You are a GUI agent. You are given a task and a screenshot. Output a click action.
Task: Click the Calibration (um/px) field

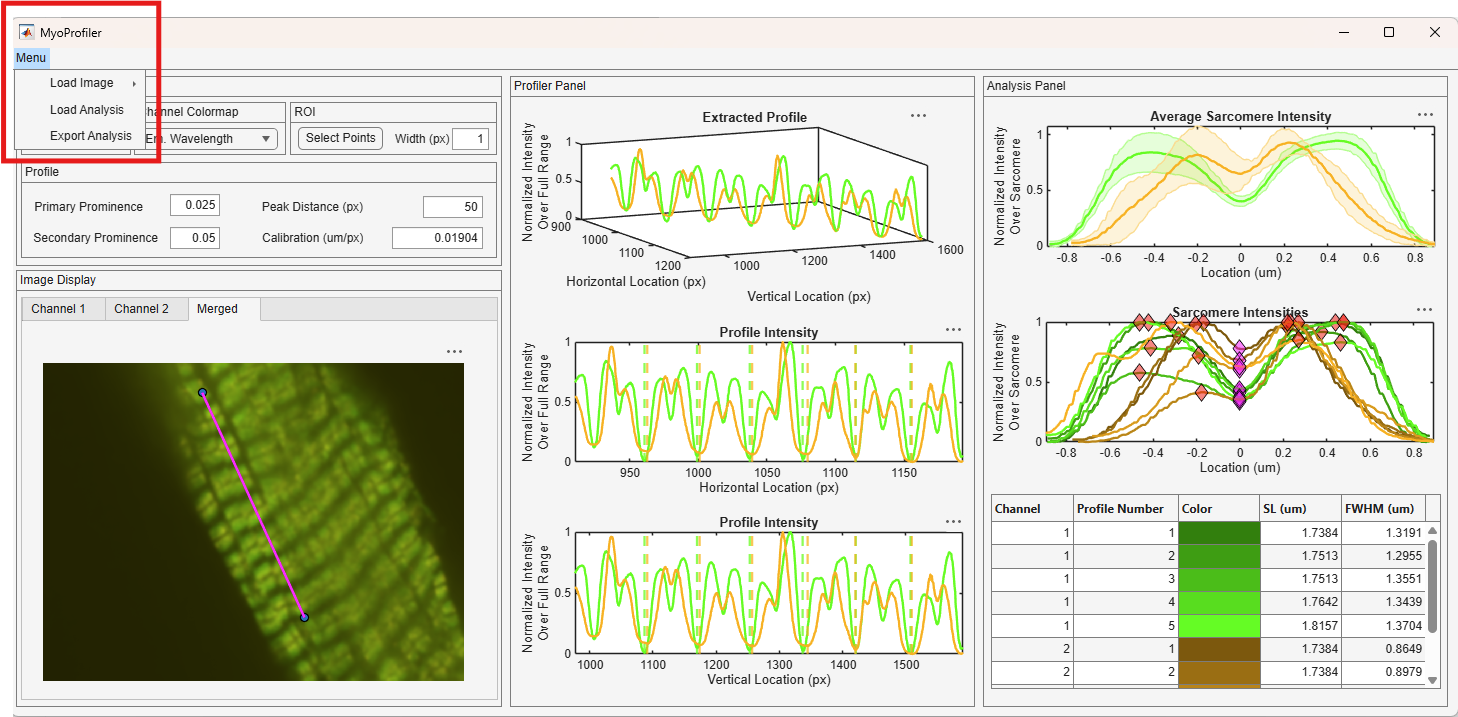pyautogui.click(x=437, y=237)
